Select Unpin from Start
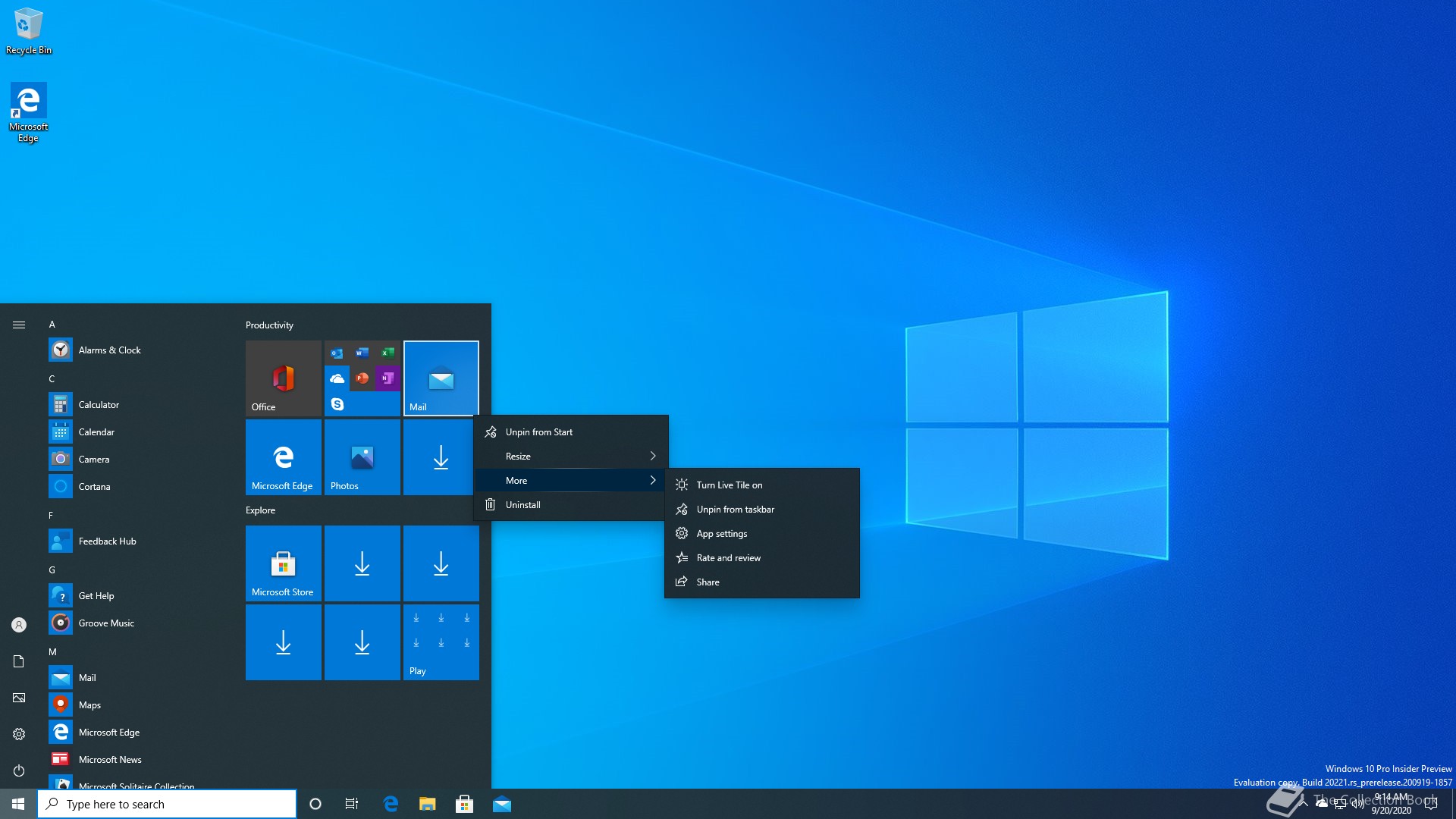Image resolution: width=1456 pixels, height=819 pixels. point(571,432)
